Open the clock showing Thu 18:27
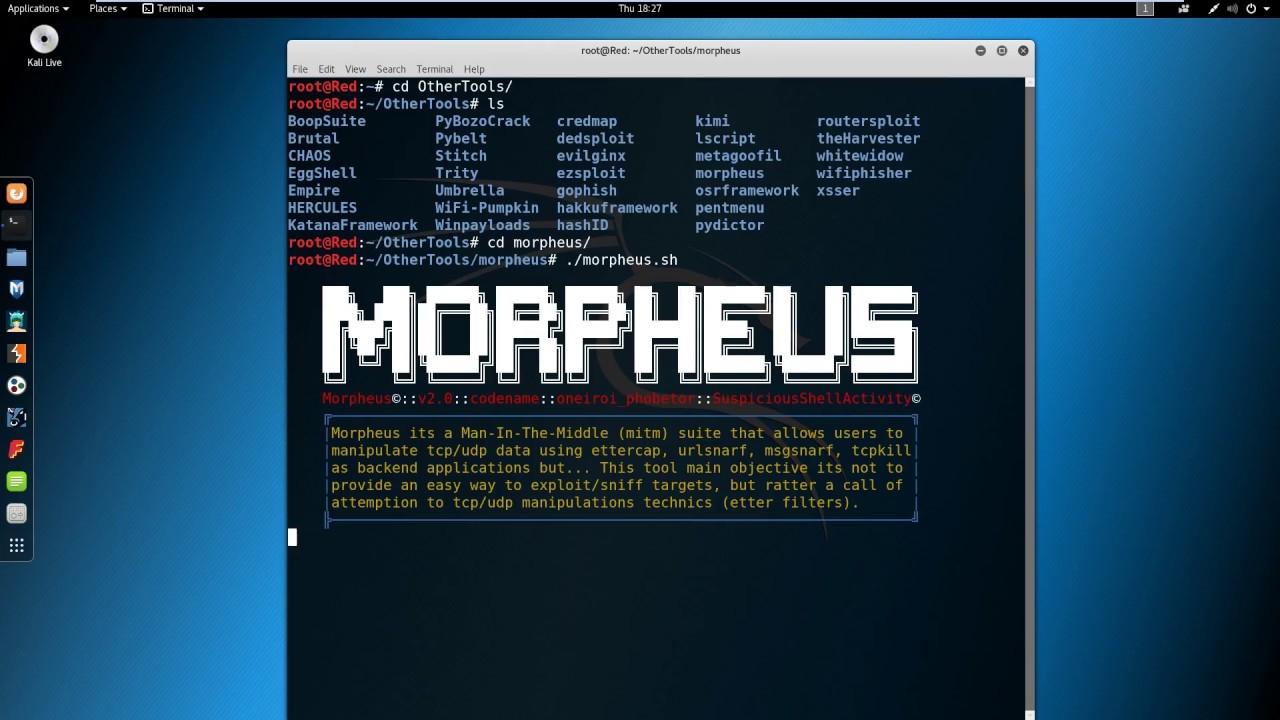The height and width of the screenshot is (720, 1280). [x=640, y=8]
